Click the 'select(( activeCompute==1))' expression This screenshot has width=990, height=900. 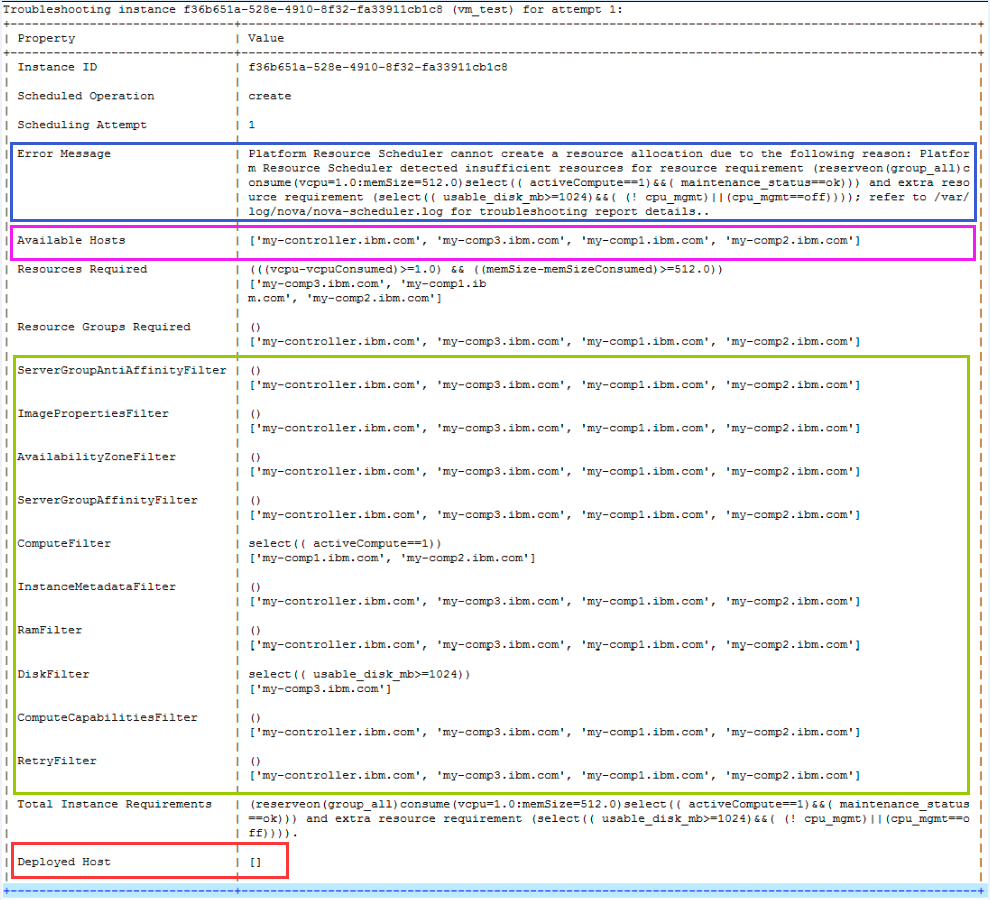click(x=345, y=543)
